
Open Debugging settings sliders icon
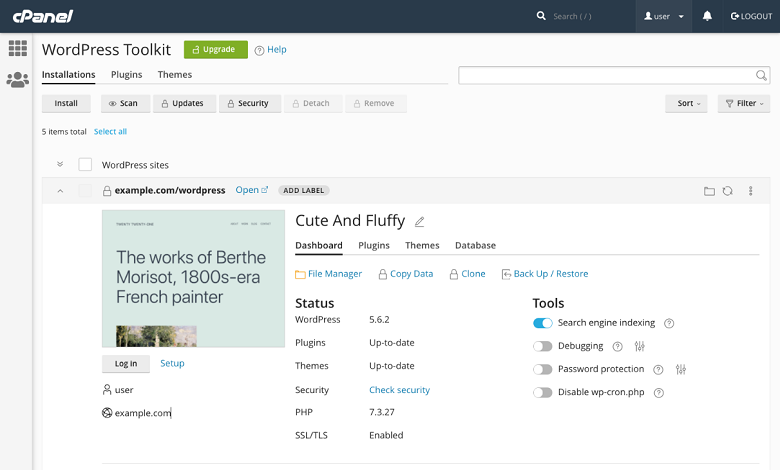[640, 346]
